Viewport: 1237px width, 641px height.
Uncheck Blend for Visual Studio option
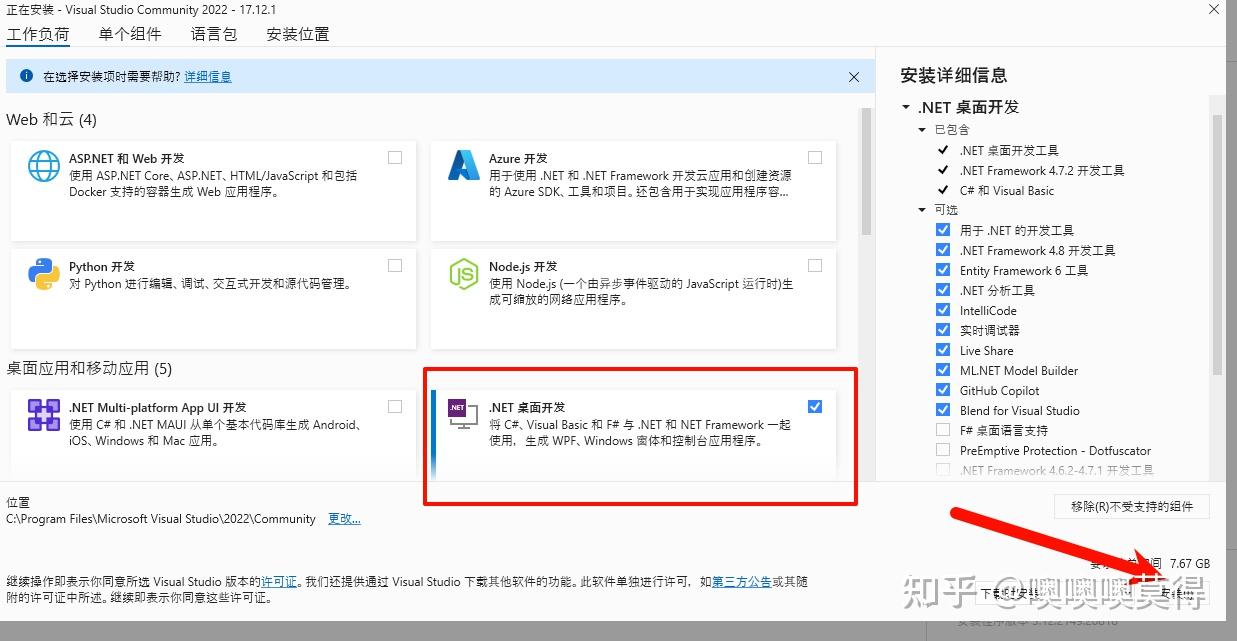(x=943, y=410)
